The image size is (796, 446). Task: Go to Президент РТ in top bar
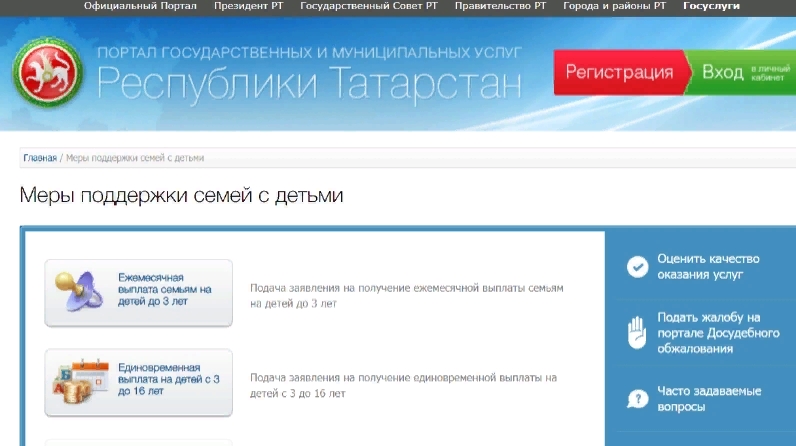click(249, 6)
